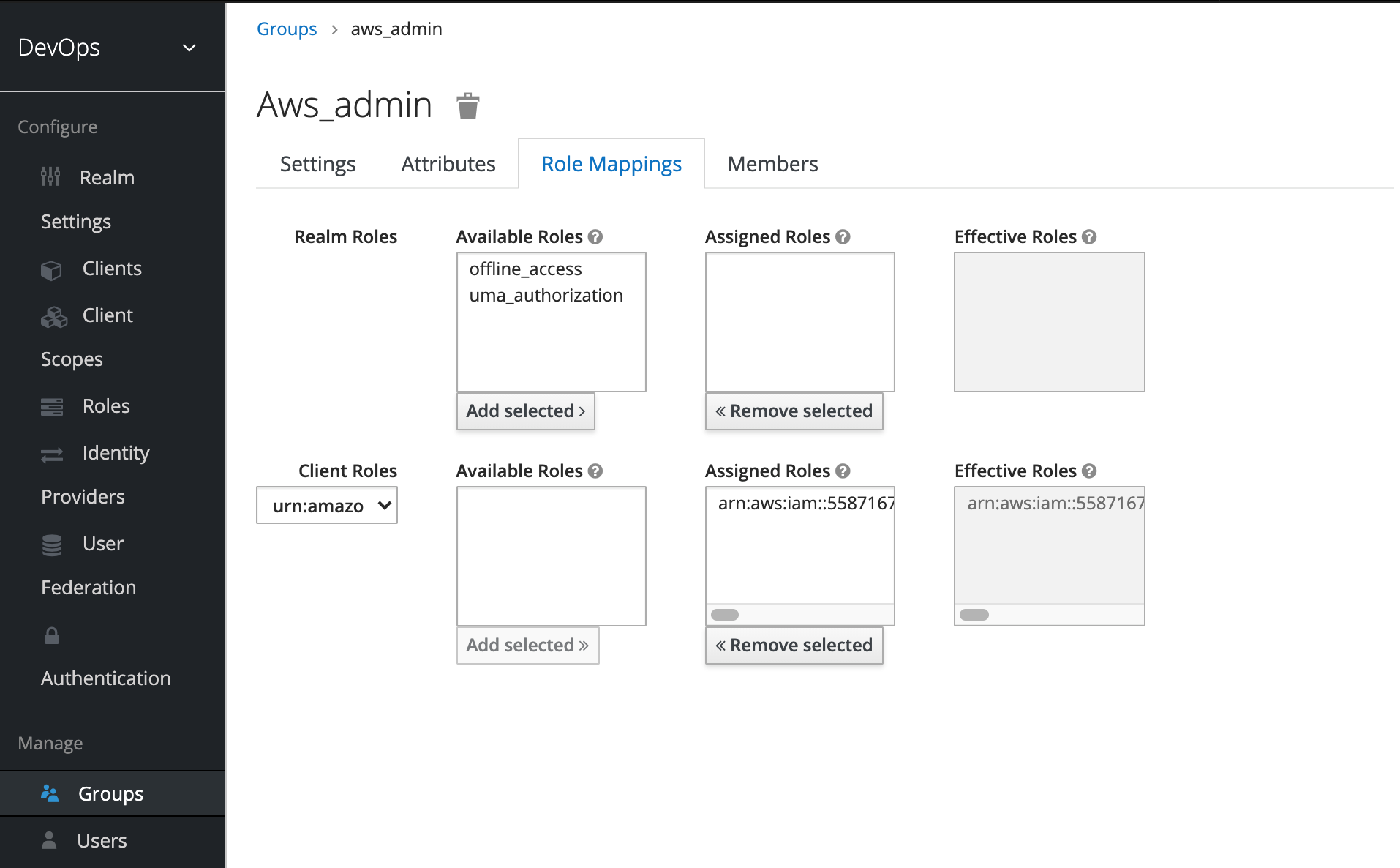Click help icon beside Realm Effective Roles
1400x868 pixels.
tap(1089, 237)
